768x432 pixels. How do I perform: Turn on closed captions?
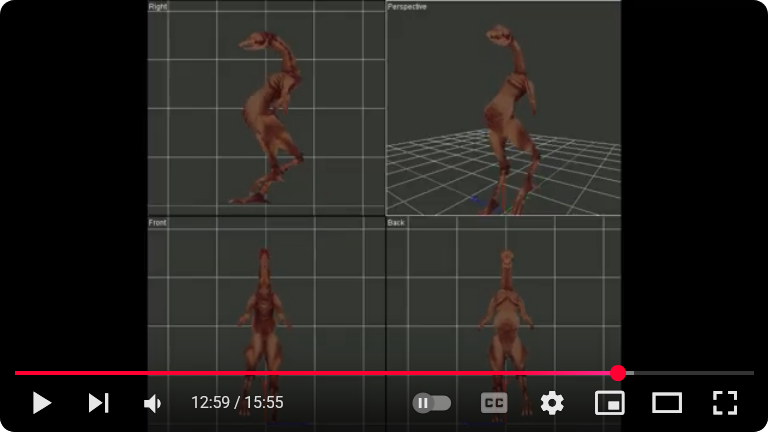click(x=494, y=403)
